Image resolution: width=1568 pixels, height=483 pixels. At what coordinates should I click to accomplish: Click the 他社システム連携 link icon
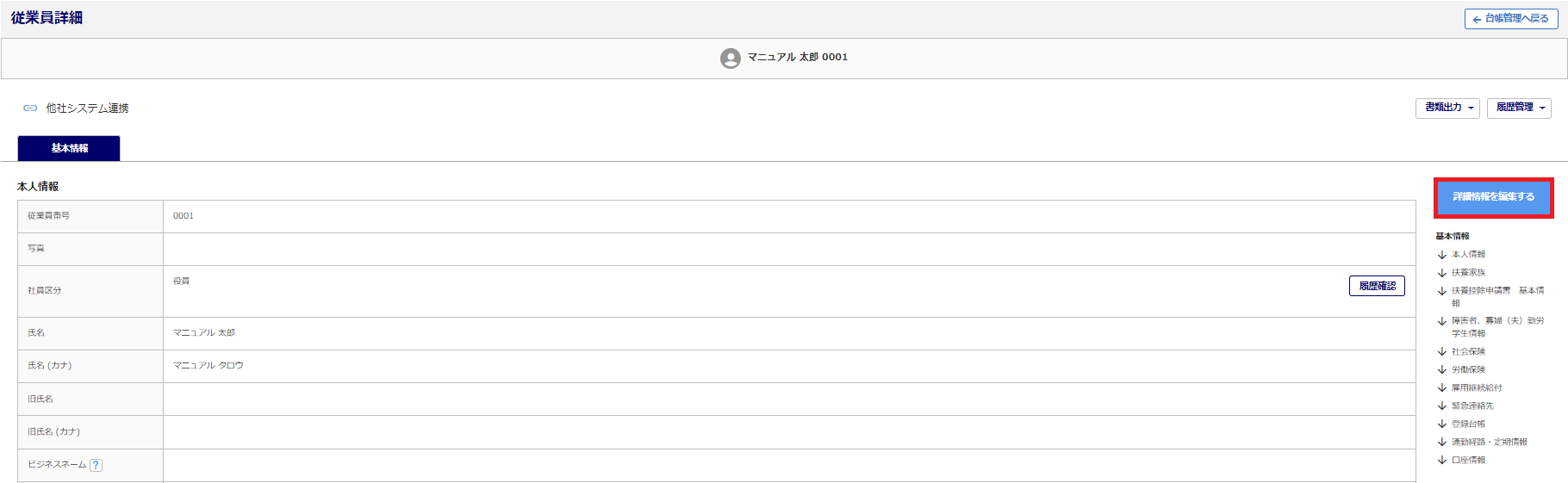coord(30,108)
